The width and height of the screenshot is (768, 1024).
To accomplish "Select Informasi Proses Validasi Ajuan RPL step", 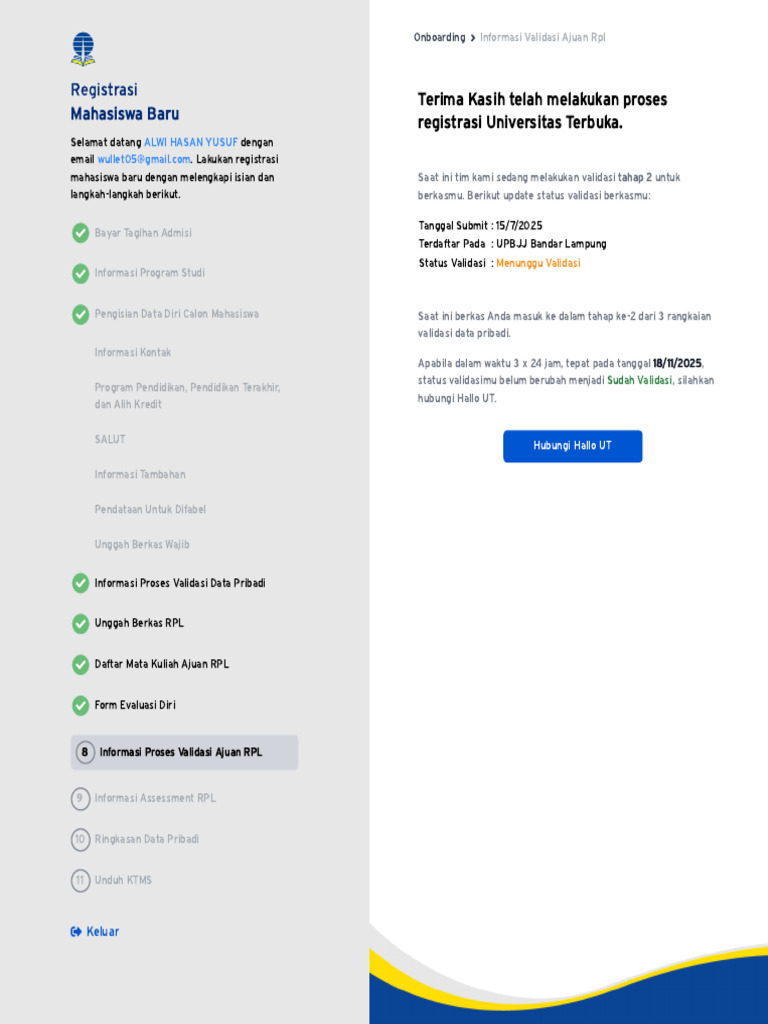I will tap(184, 752).
